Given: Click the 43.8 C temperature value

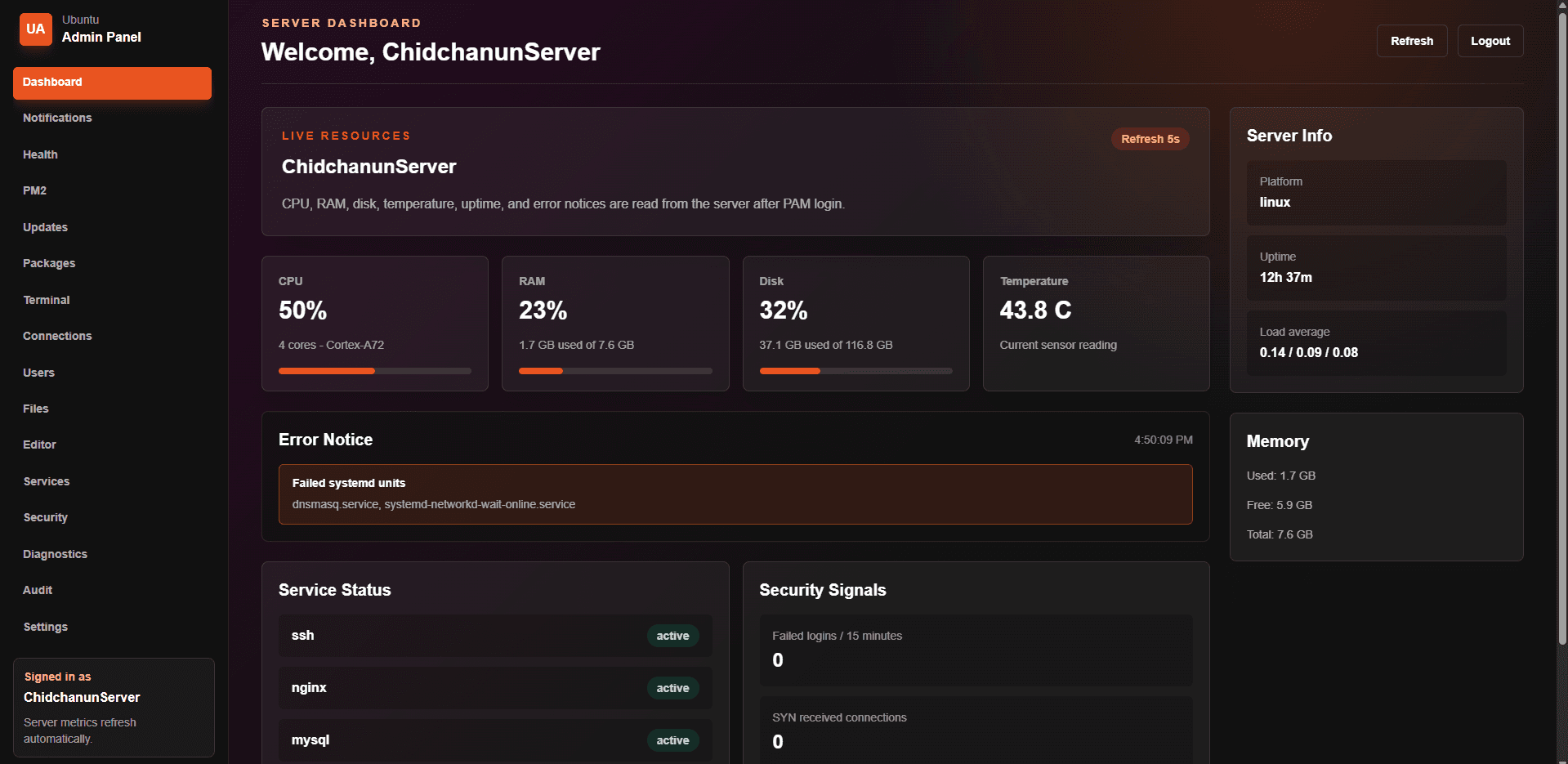Looking at the screenshot, I should click(x=1035, y=311).
